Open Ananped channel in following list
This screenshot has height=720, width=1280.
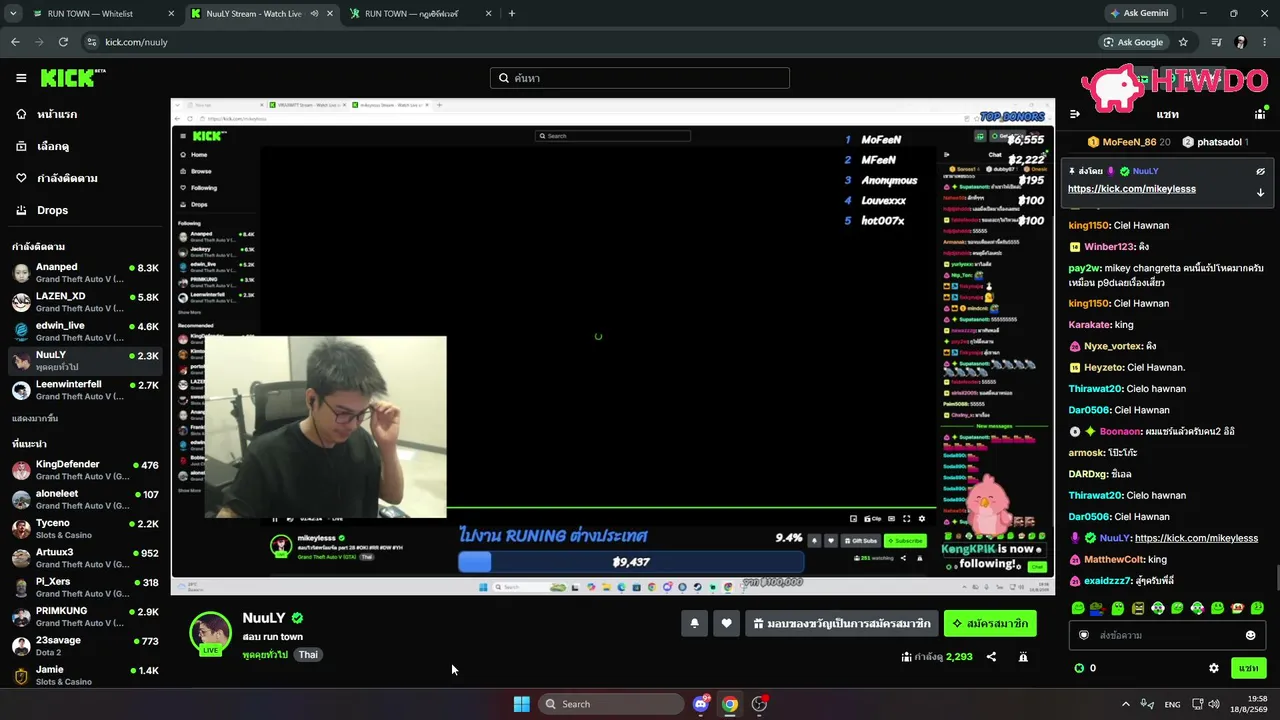[84, 273]
